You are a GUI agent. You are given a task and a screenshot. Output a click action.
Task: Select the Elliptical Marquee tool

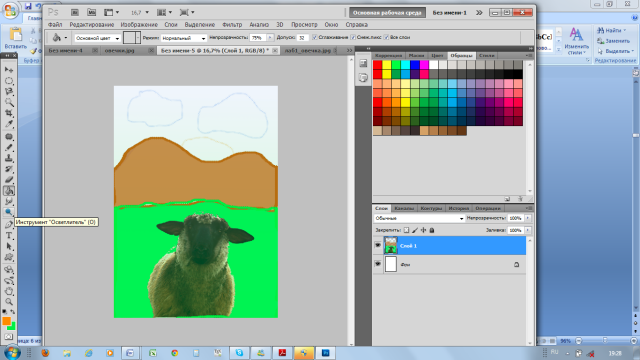point(9,81)
